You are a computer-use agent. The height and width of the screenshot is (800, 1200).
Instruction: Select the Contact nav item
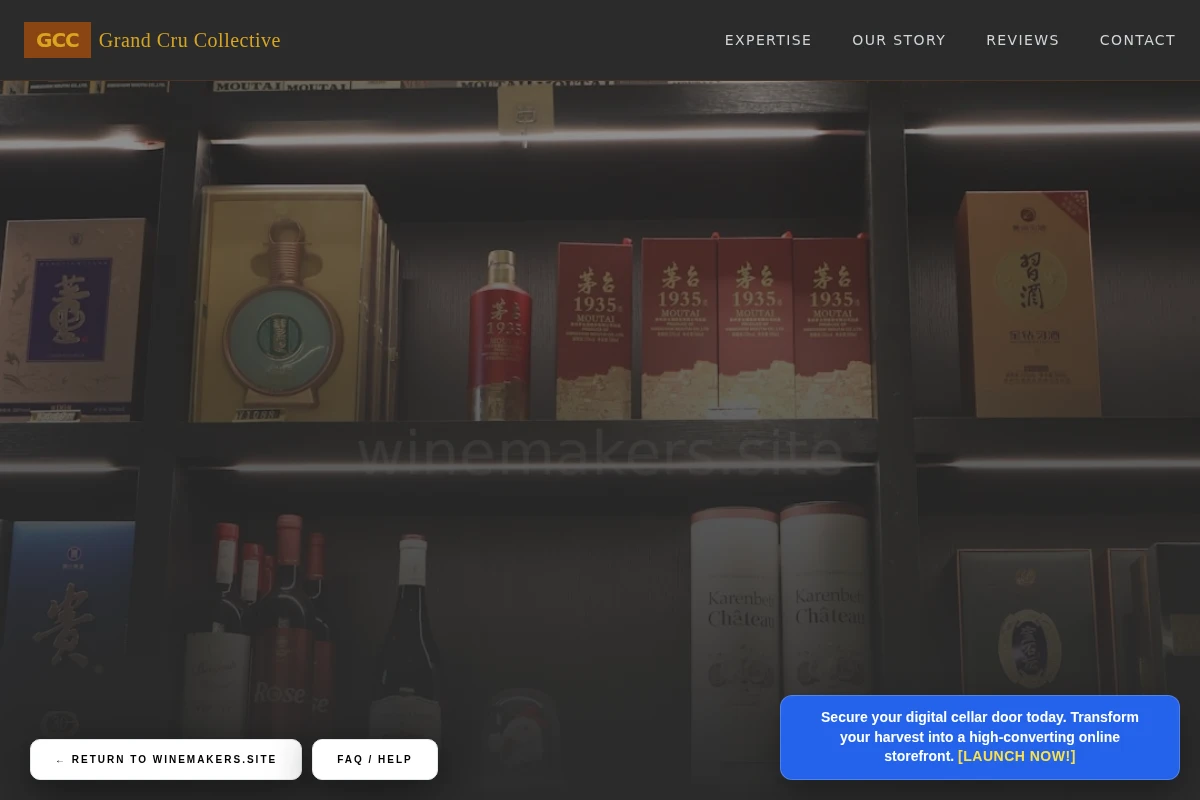pos(1138,40)
